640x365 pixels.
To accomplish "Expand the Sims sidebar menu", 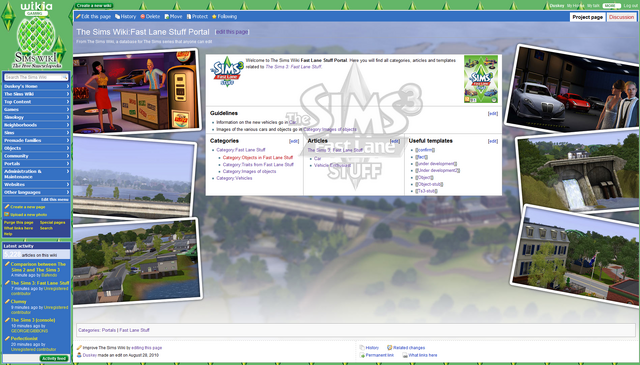I will pyautogui.click(x=36, y=133).
